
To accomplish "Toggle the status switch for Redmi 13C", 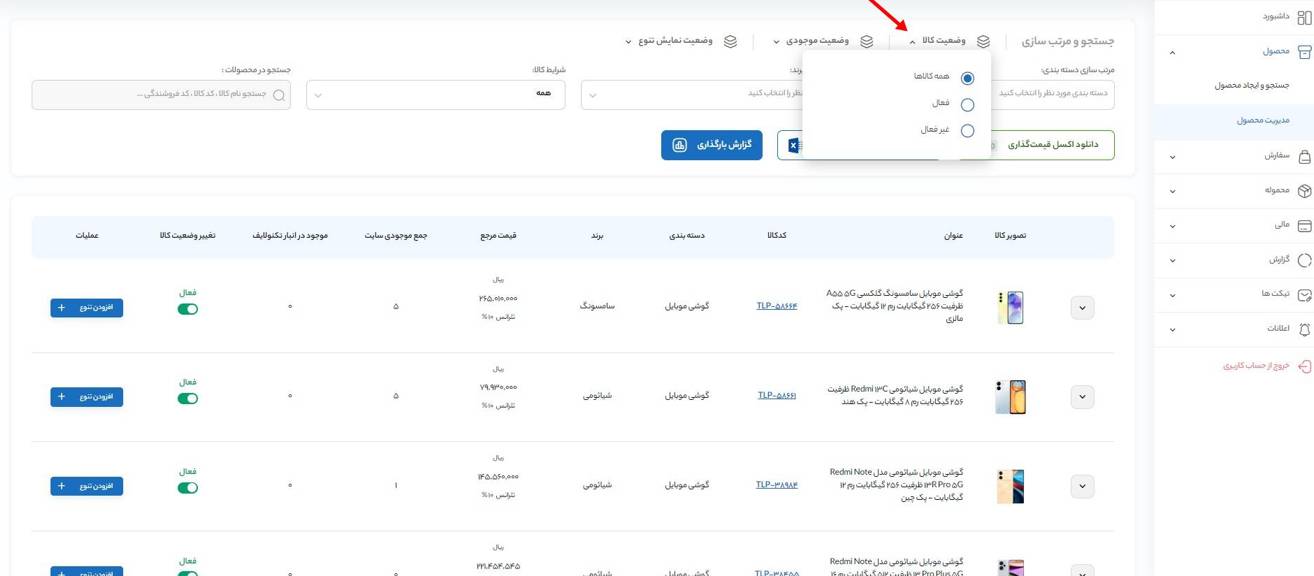I will click(x=187, y=398).
